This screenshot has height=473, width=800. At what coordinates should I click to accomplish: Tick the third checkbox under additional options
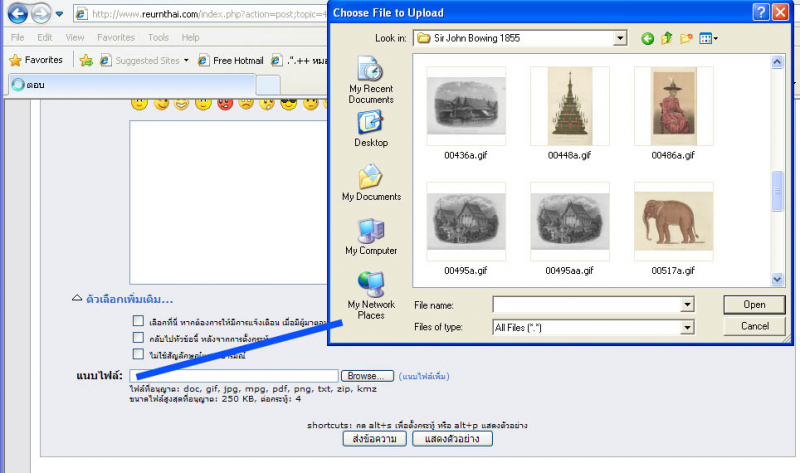point(138,354)
